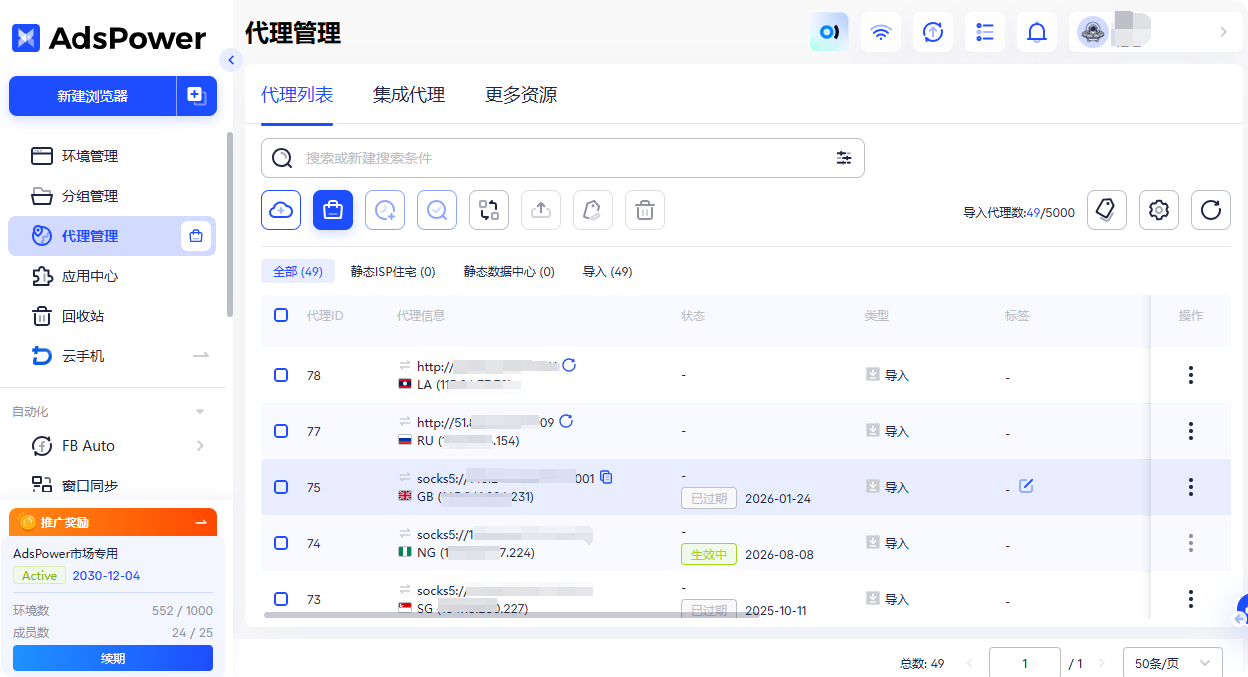
Task: Click the bag icon beside 代理管理 in sidebar
Action: coord(196,236)
